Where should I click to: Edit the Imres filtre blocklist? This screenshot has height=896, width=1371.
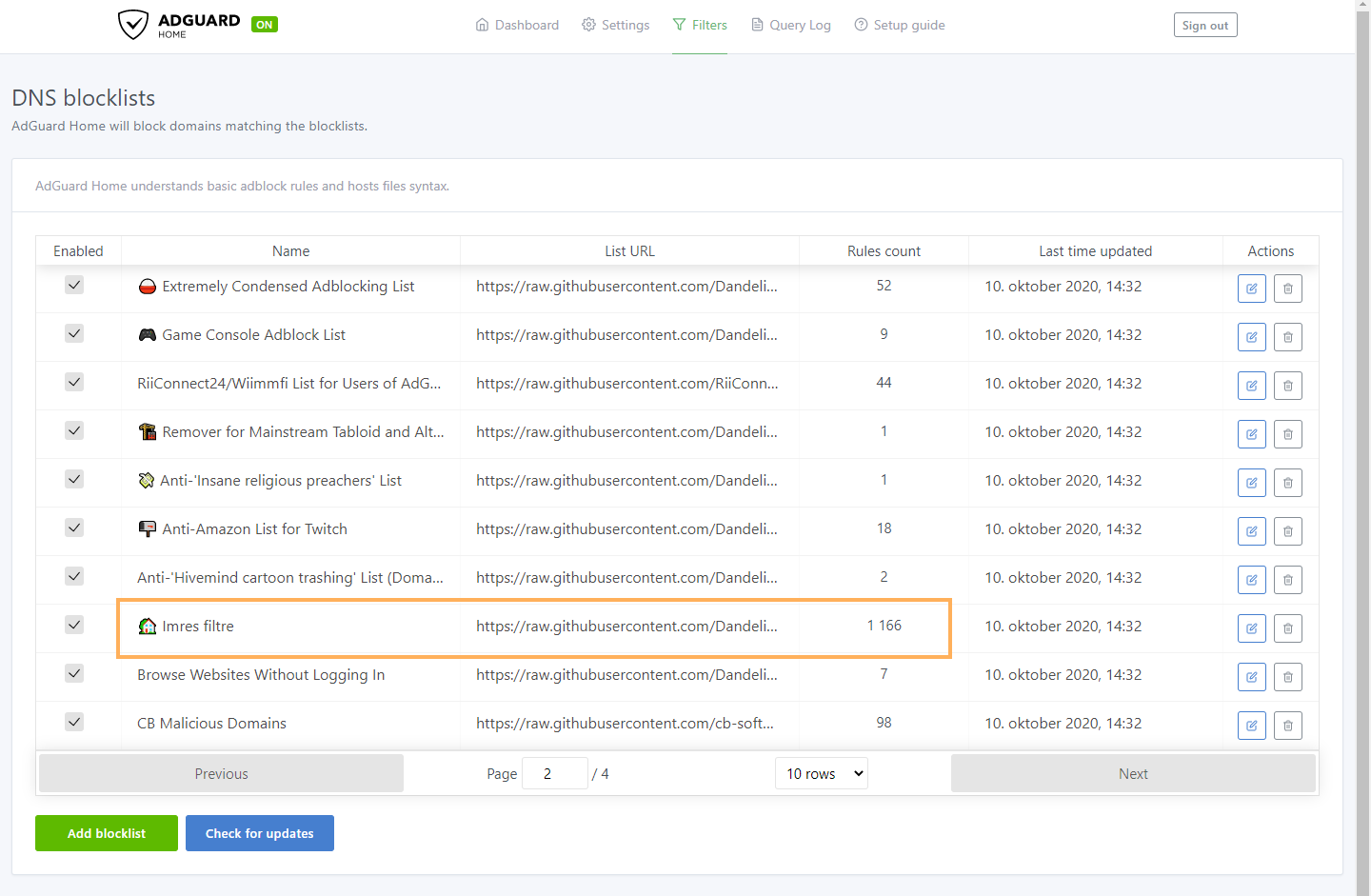tap(1252, 628)
